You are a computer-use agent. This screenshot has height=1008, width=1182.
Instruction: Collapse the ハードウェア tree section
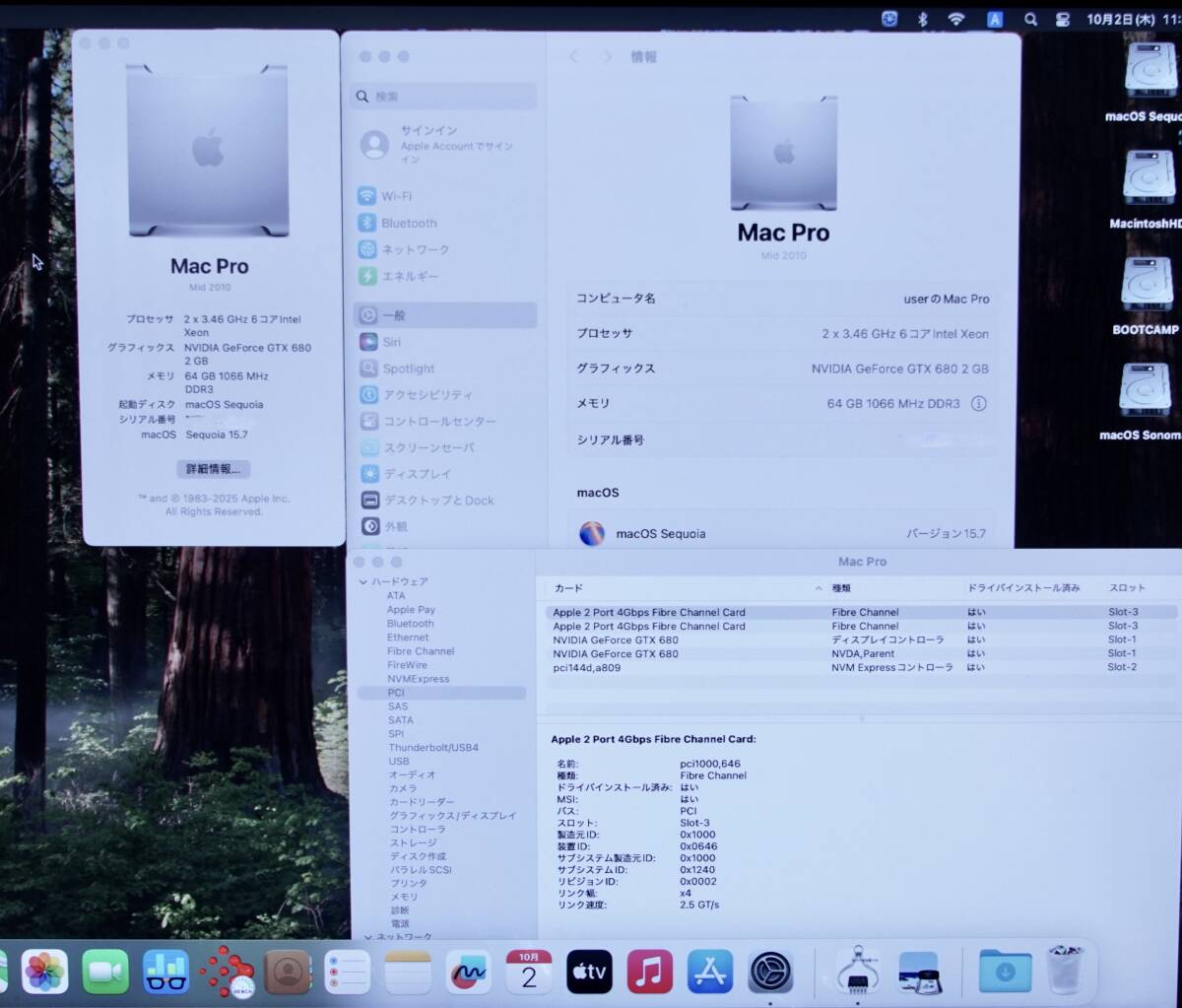coord(363,582)
